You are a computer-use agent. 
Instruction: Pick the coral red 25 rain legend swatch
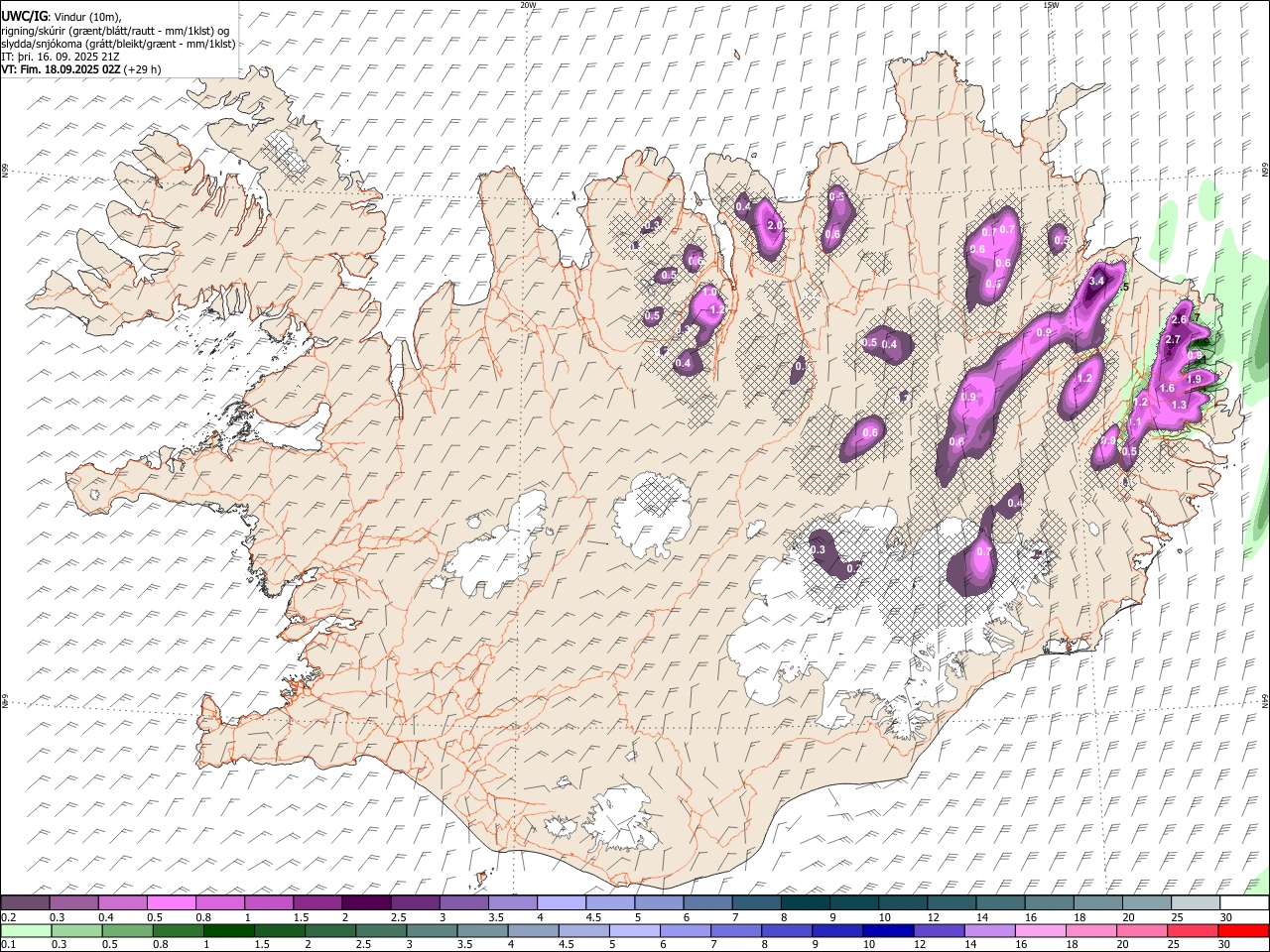1194,931
